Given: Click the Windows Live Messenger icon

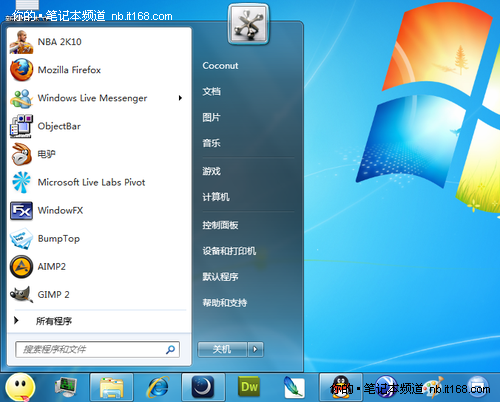Looking at the screenshot, I should 21,98.
